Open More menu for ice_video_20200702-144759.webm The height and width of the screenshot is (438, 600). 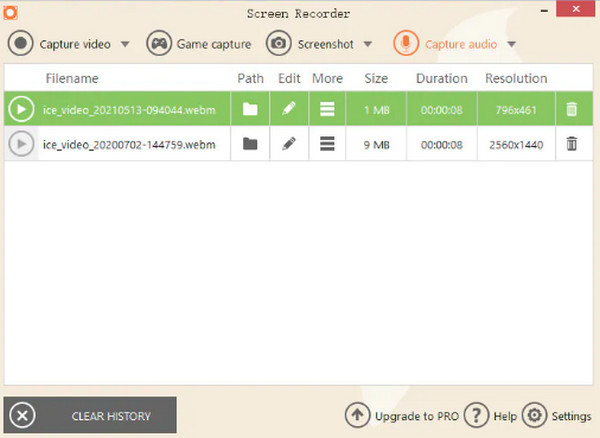(327, 144)
